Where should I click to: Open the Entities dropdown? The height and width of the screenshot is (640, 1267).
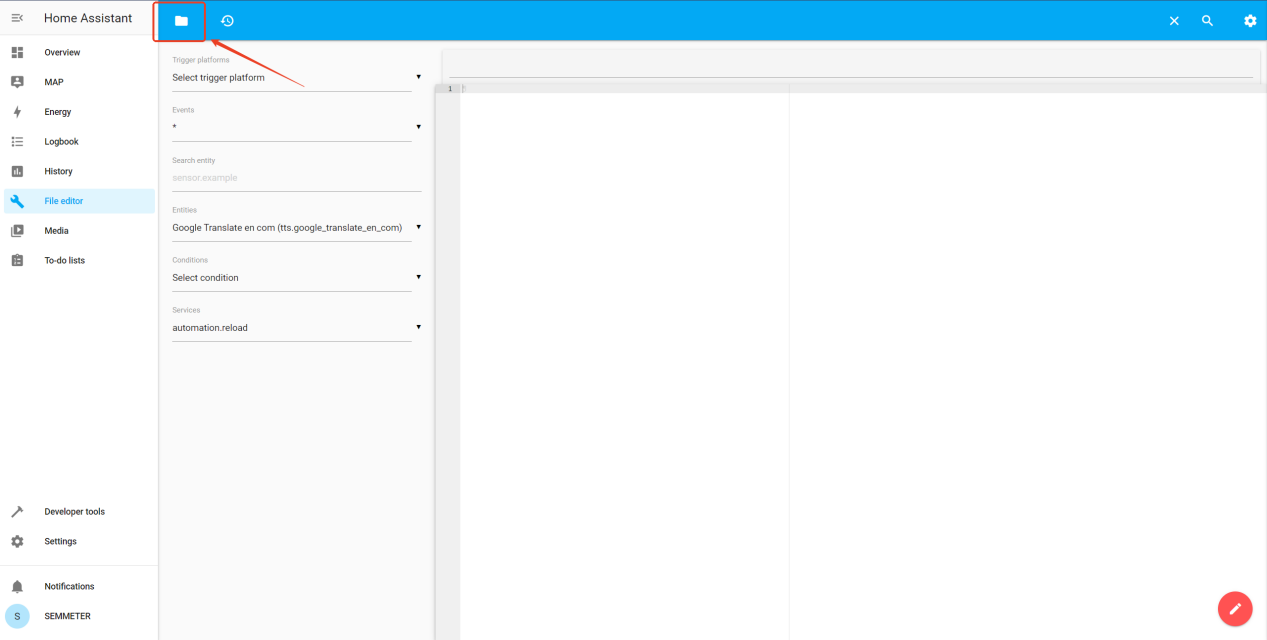coord(296,227)
